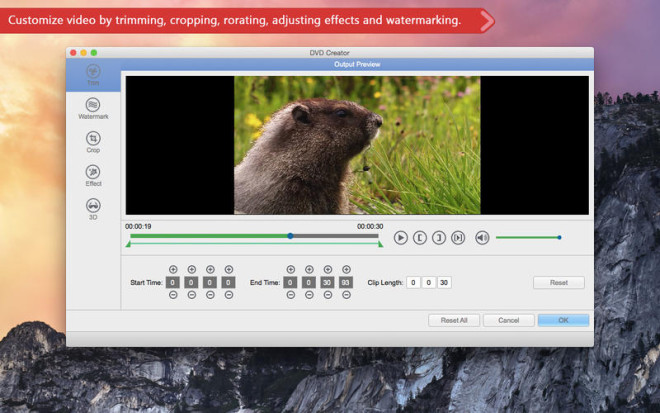The height and width of the screenshot is (413, 660).
Task: Click the Clip Length seconds field
Action: [x=444, y=283]
